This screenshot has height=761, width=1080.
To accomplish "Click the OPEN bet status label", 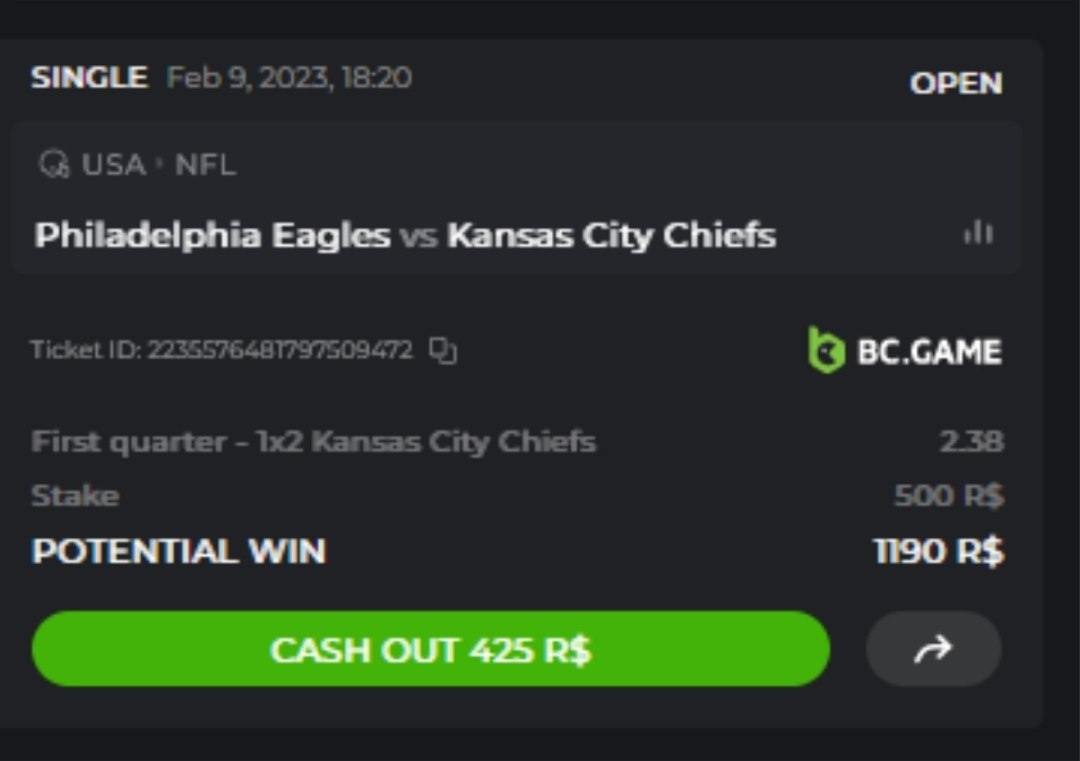I will coord(955,83).
